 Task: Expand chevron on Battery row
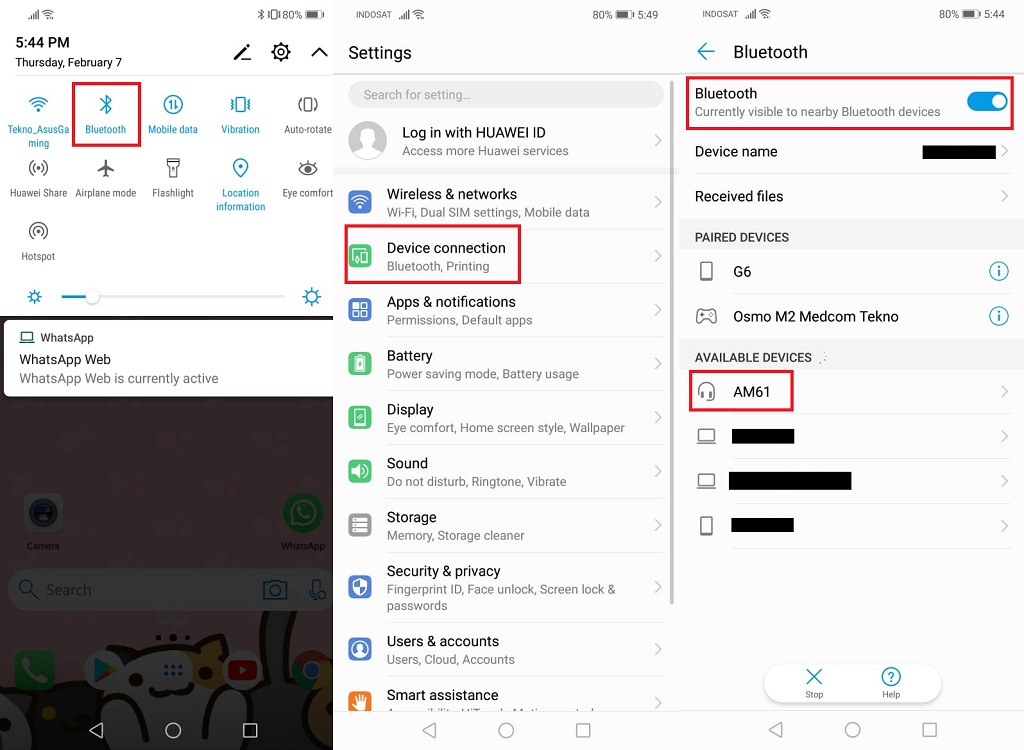click(658, 364)
